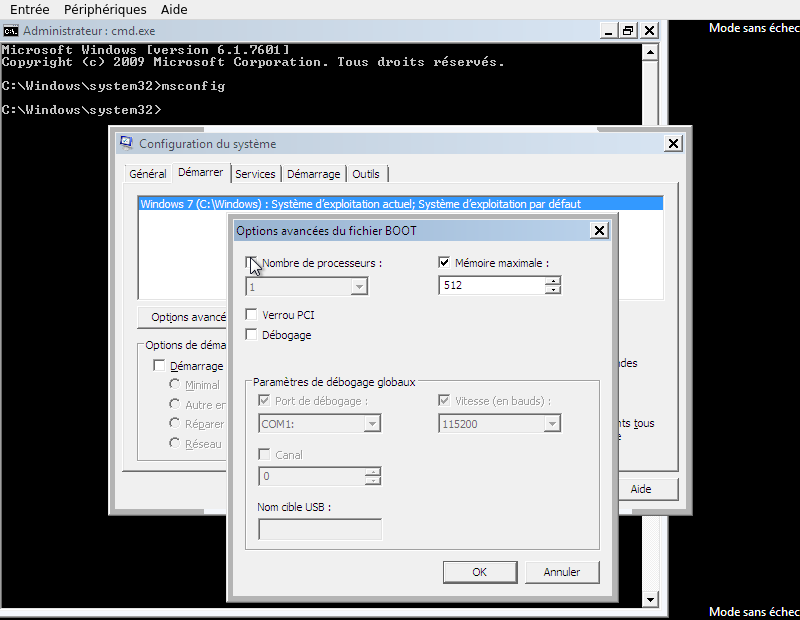Image resolution: width=800 pixels, height=620 pixels.
Task: Open the Vitesse en bauds dropdown
Action: click(x=552, y=423)
